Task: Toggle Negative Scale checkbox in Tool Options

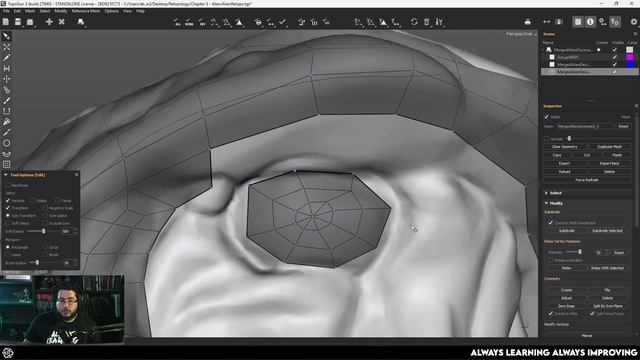Action: 45,208
